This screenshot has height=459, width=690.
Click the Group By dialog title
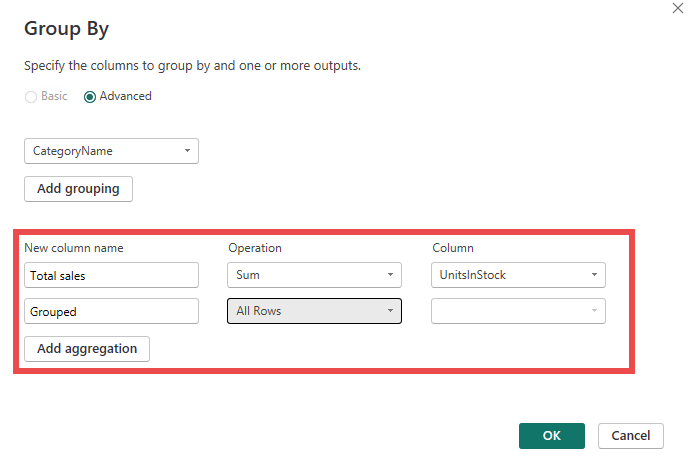pos(66,28)
